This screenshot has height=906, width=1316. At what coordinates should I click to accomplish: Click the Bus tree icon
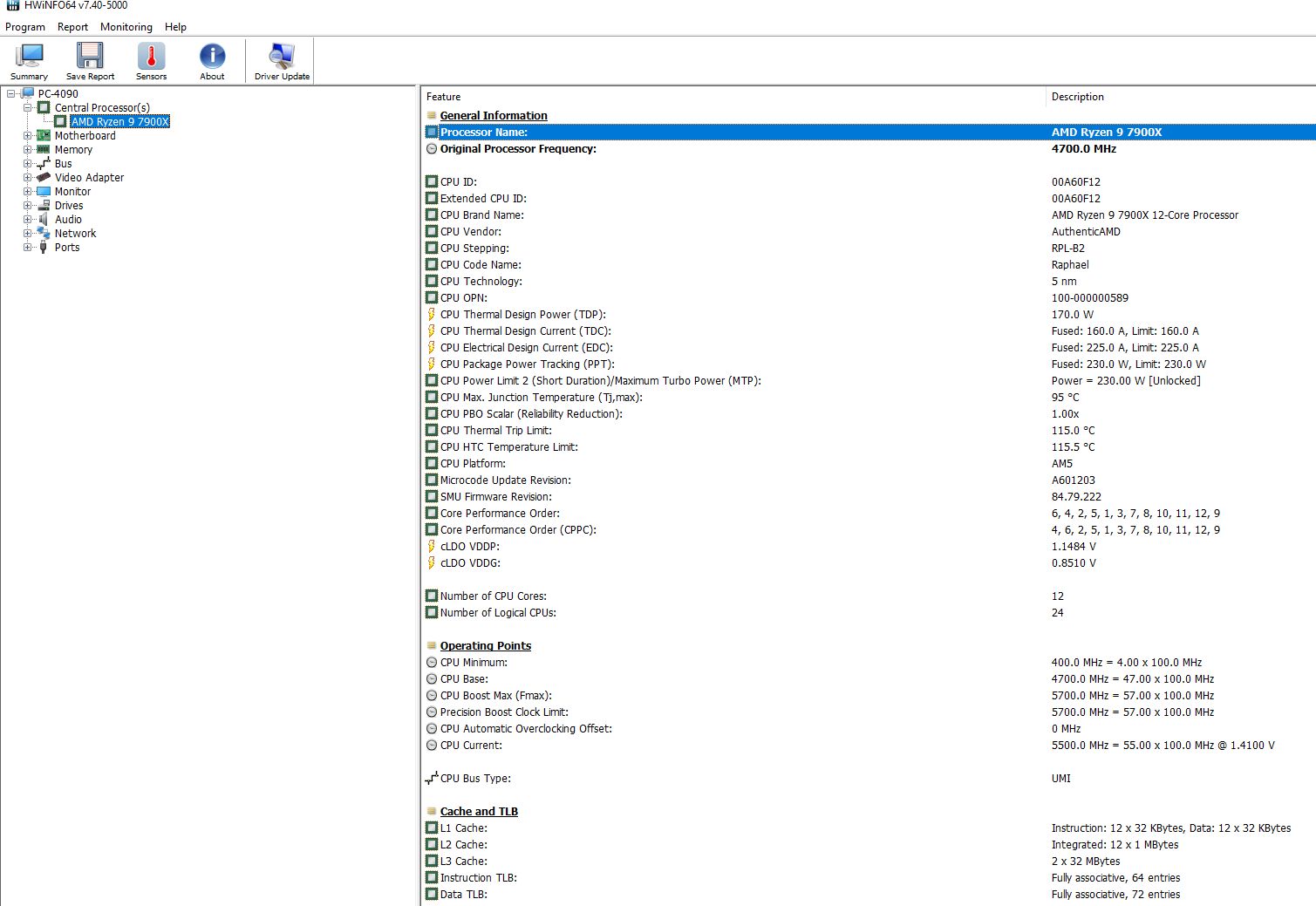tap(44, 163)
